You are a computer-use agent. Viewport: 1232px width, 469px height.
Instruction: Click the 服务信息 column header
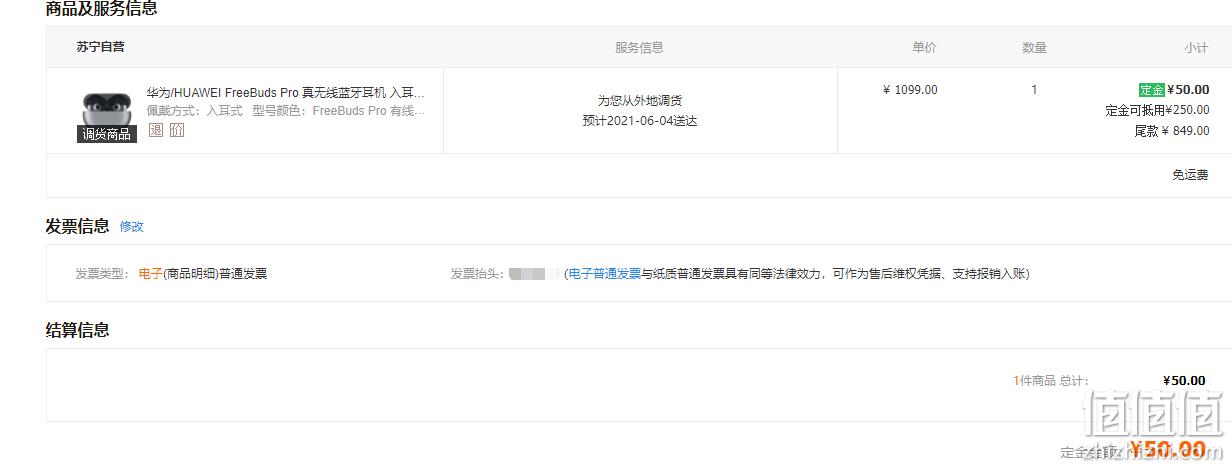[639, 48]
